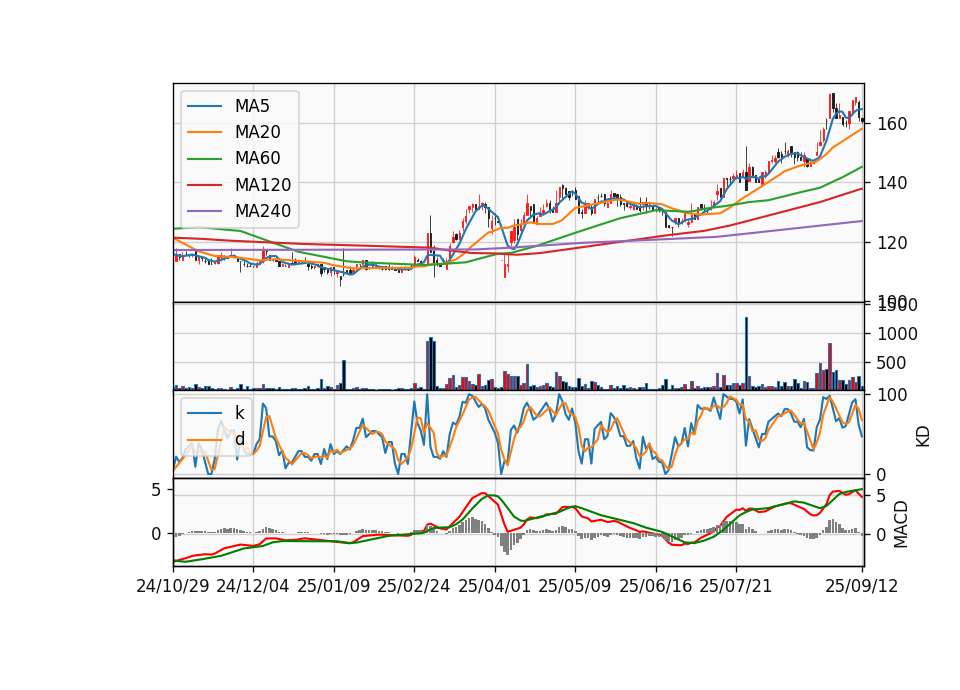This screenshot has height=690, width=960.
Task: Click the 160 price axis tick label
Action: coord(891,124)
